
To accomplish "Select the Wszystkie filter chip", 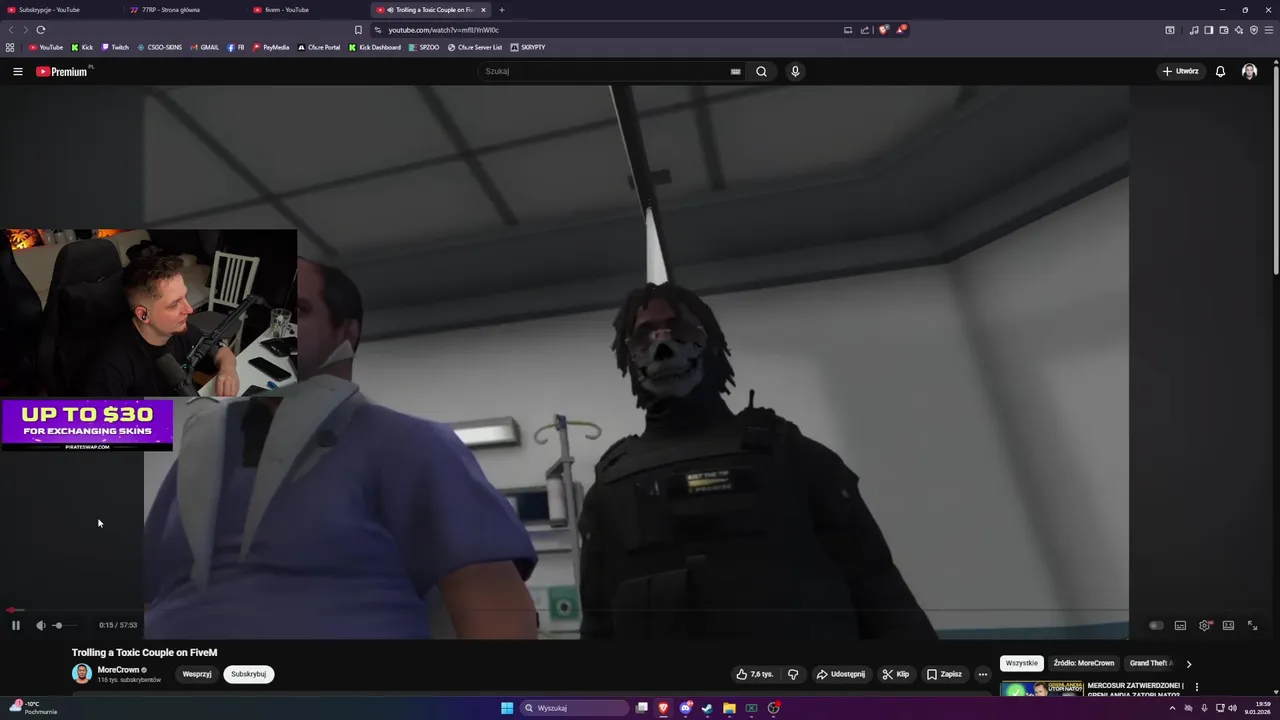I will 1022,663.
